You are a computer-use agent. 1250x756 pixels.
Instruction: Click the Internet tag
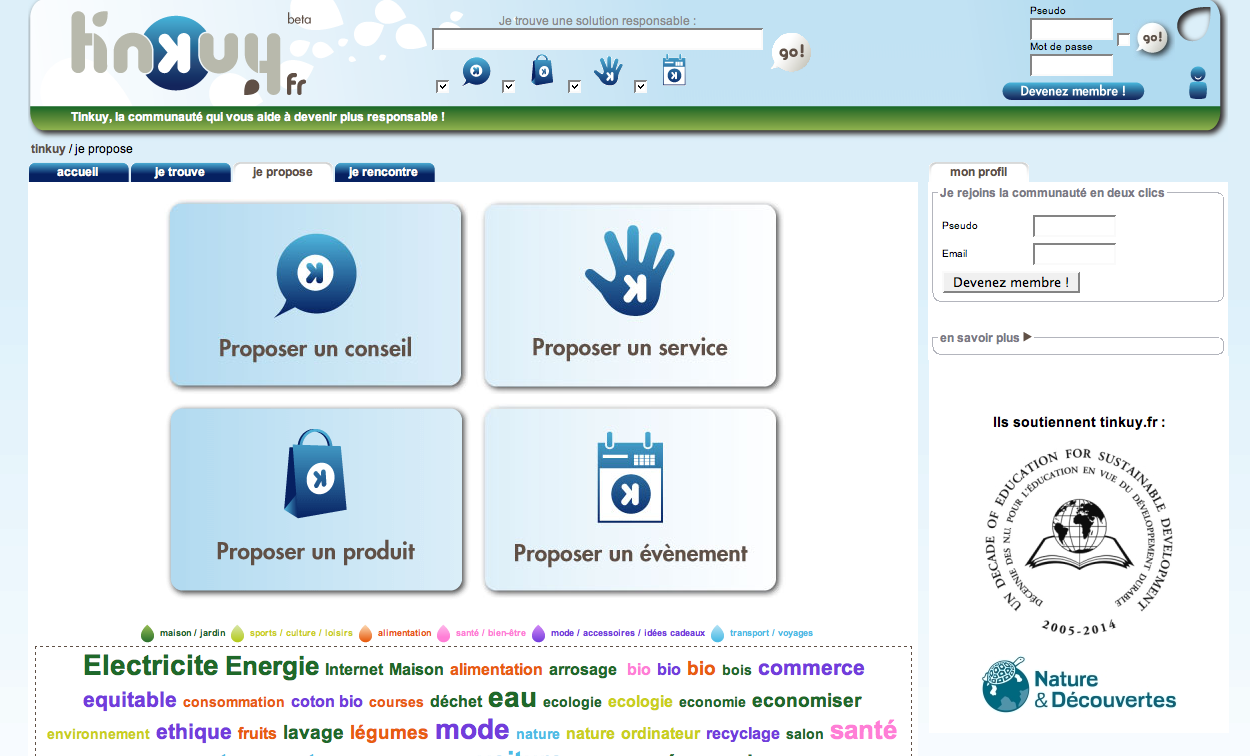pyautogui.click(x=354, y=669)
